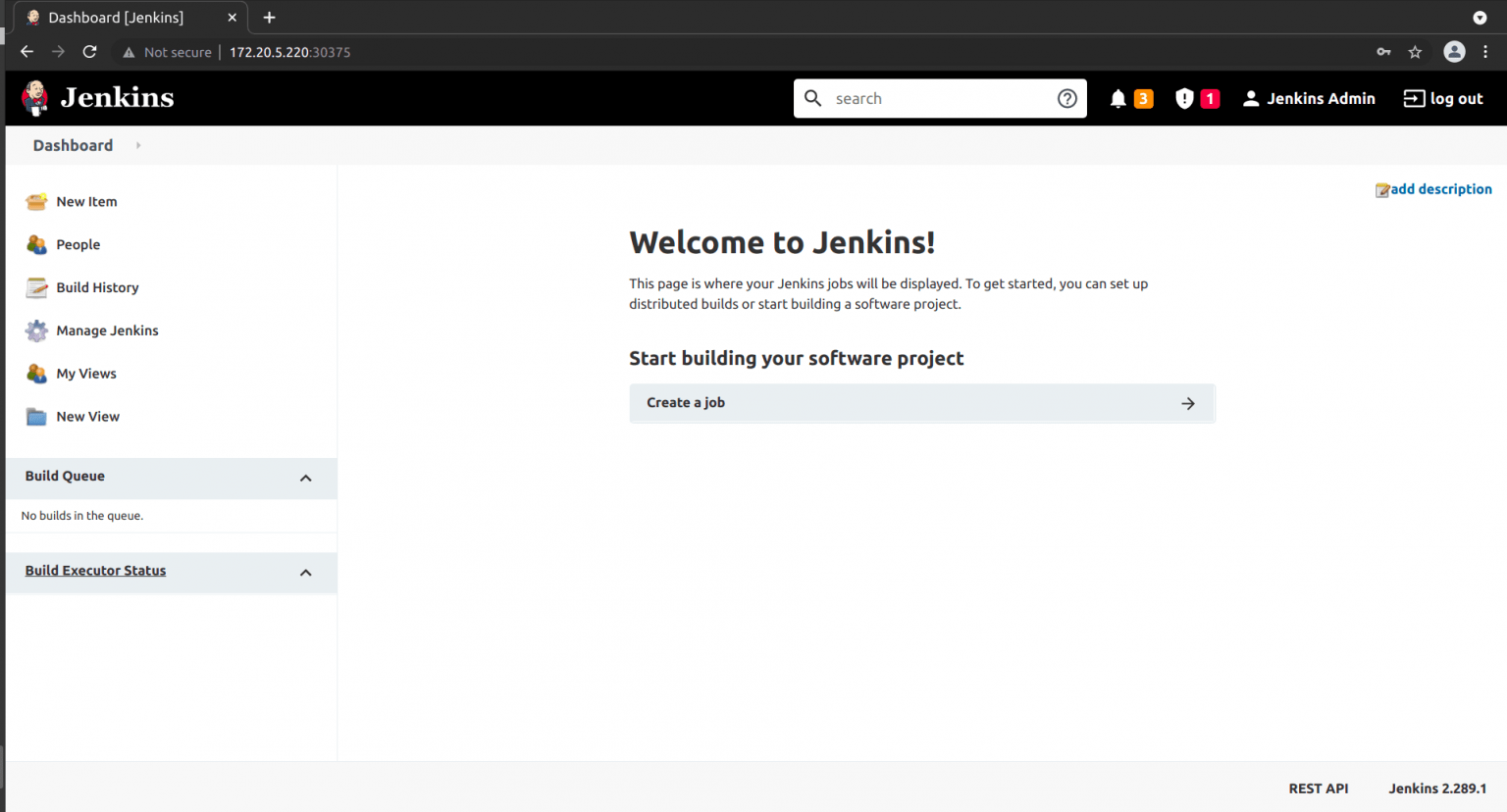Open the notifications bell with badge 3
This screenshot has width=1507, height=812.
click(1117, 98)
